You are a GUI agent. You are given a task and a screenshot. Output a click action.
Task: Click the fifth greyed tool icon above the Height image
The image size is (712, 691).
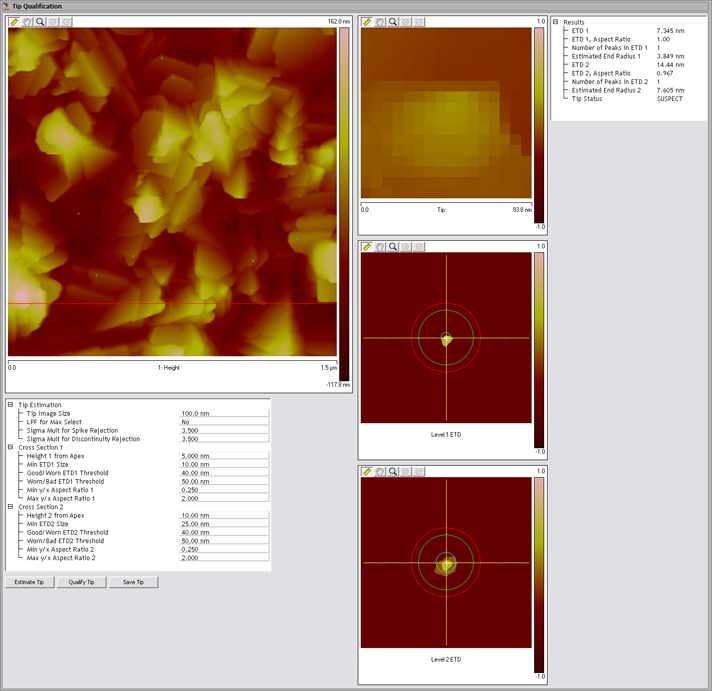66,22
